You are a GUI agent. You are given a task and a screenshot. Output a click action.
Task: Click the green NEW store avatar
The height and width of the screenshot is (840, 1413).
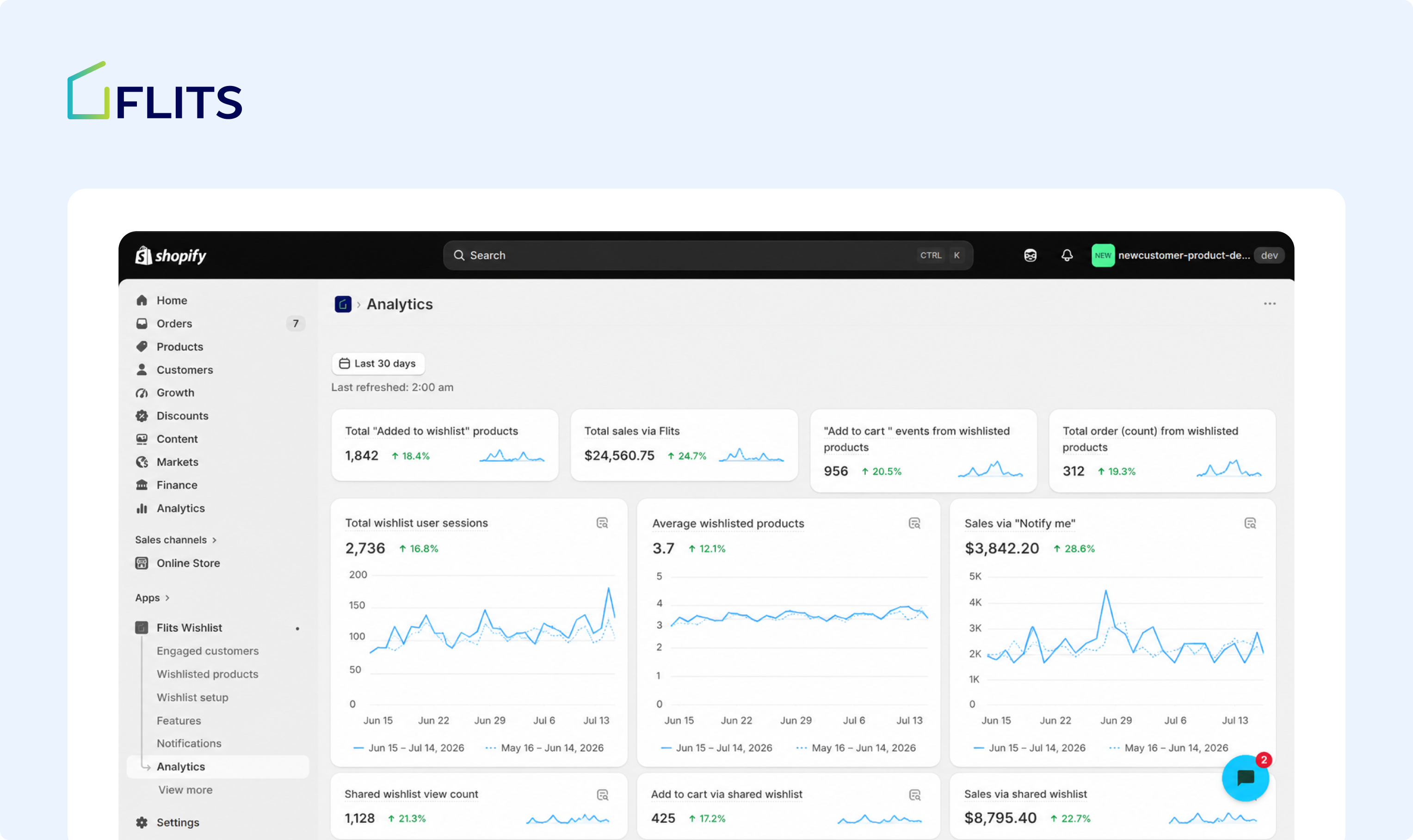tap(1103, 255)
